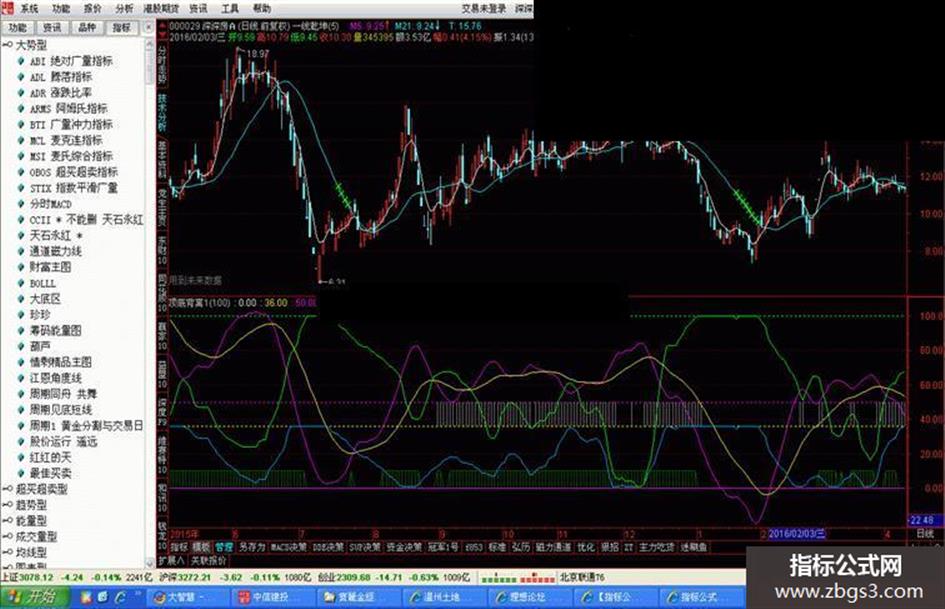Screen dimensions: 945x609
Task: Click the 日线 period selector
Action: (925, 534)
